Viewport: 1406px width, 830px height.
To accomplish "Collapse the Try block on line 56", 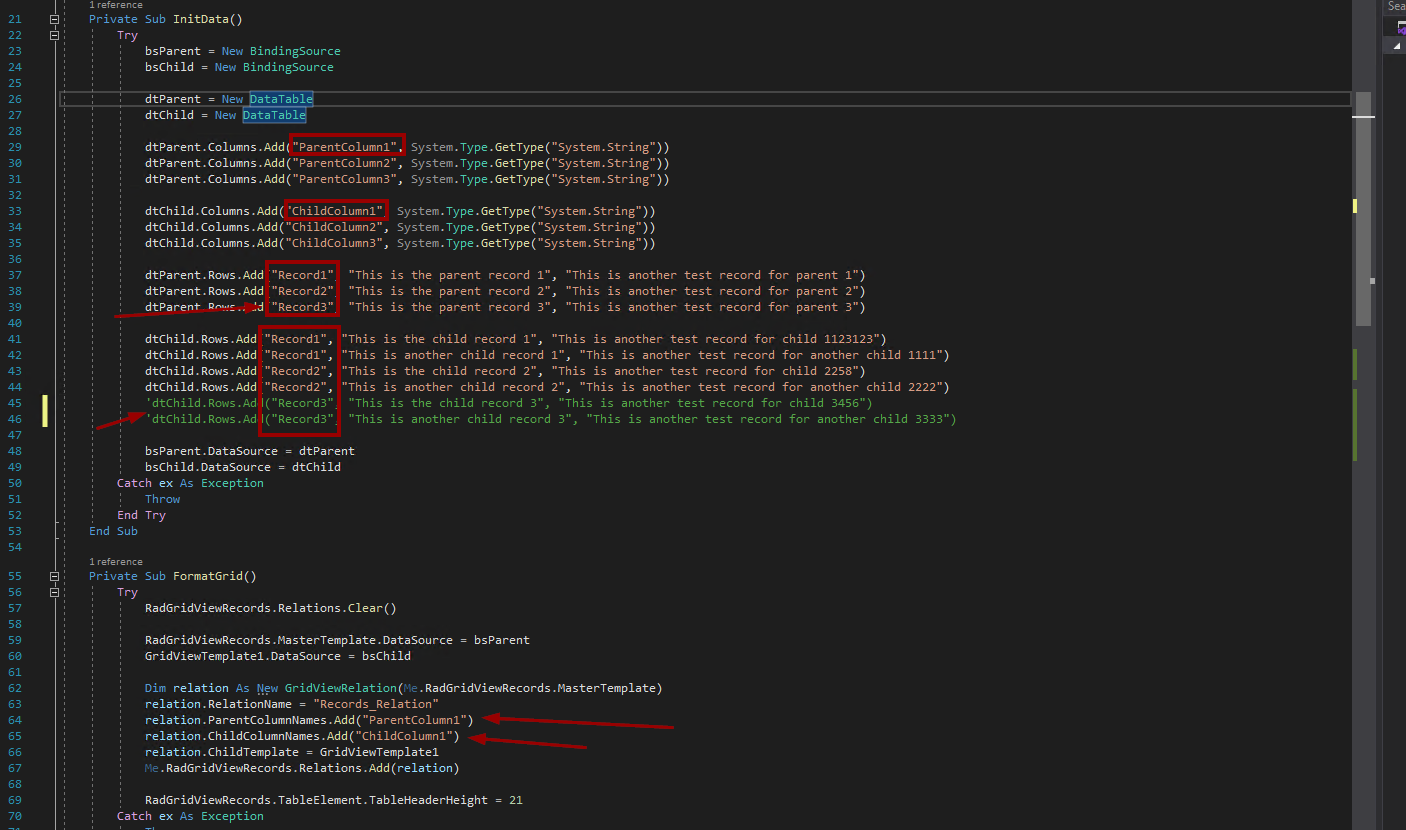I will [55, 592].
